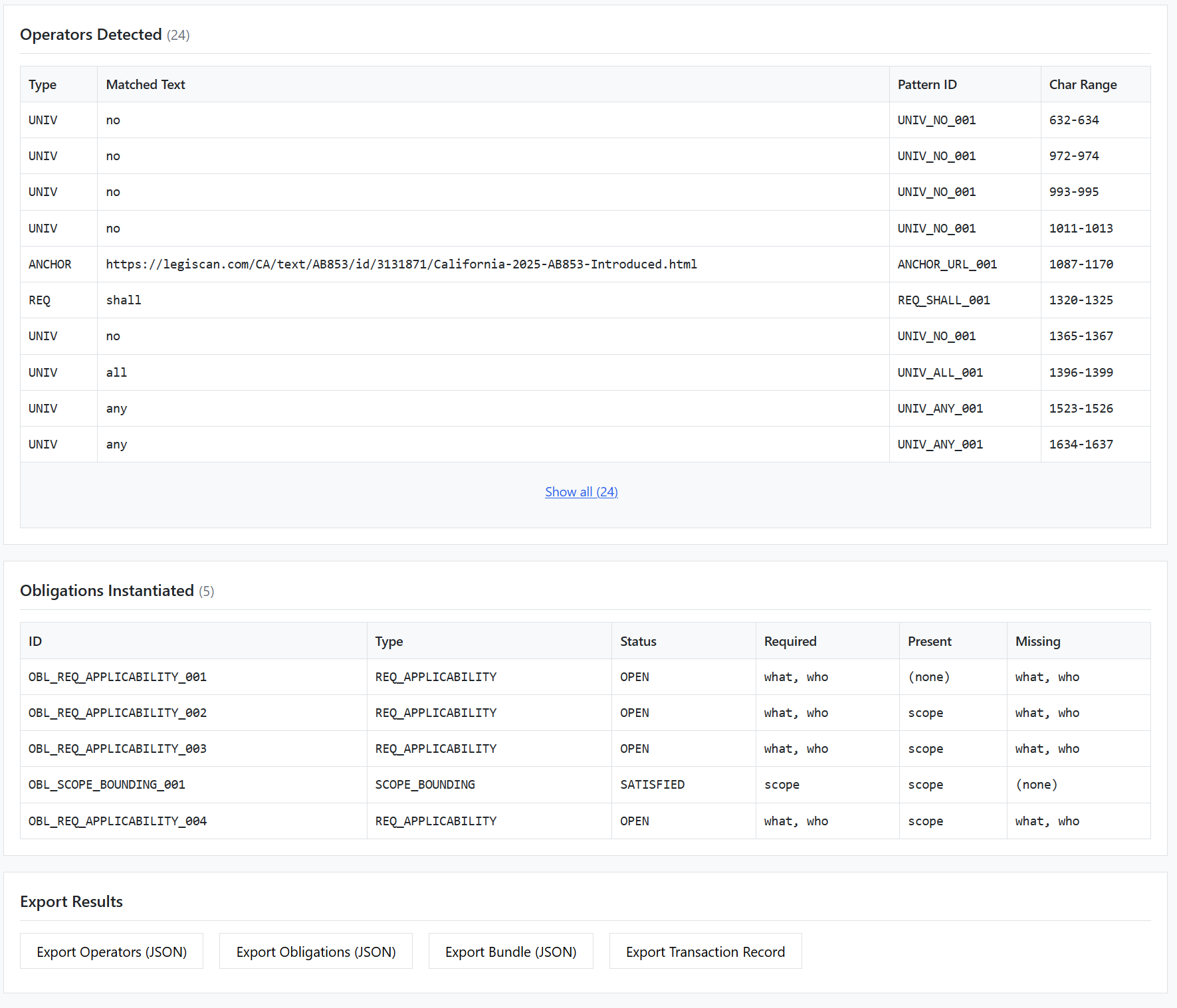1177x1008 pixels.
Task: Click the SATISFIED status cell
Action: tap(652, 785)
